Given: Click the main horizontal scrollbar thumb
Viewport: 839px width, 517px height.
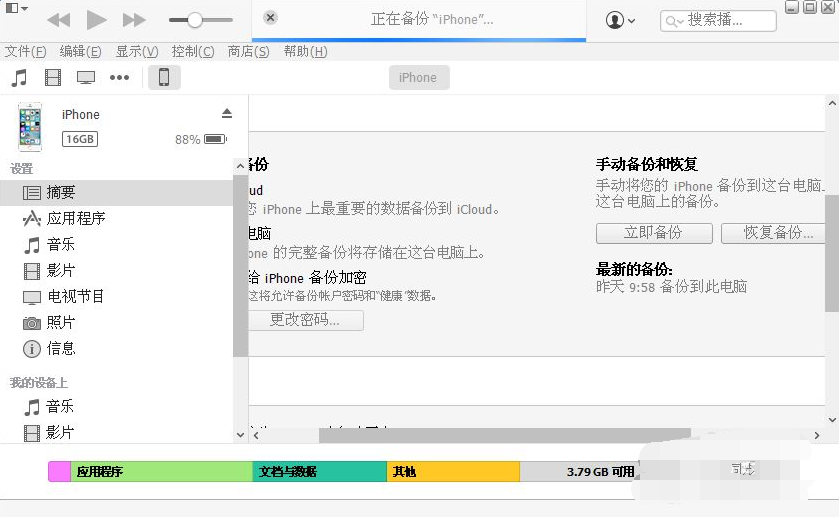Looking at the screenshot, I should 505,436.
